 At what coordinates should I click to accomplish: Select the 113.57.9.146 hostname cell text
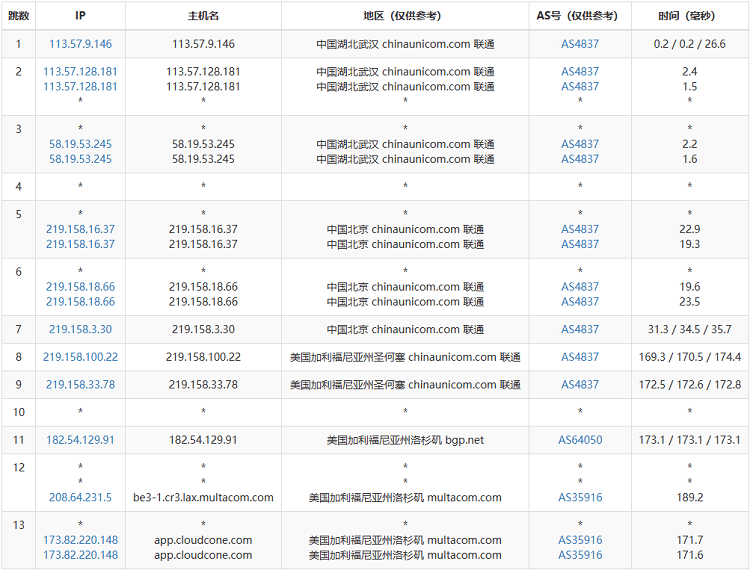click(x=203, y=44)
